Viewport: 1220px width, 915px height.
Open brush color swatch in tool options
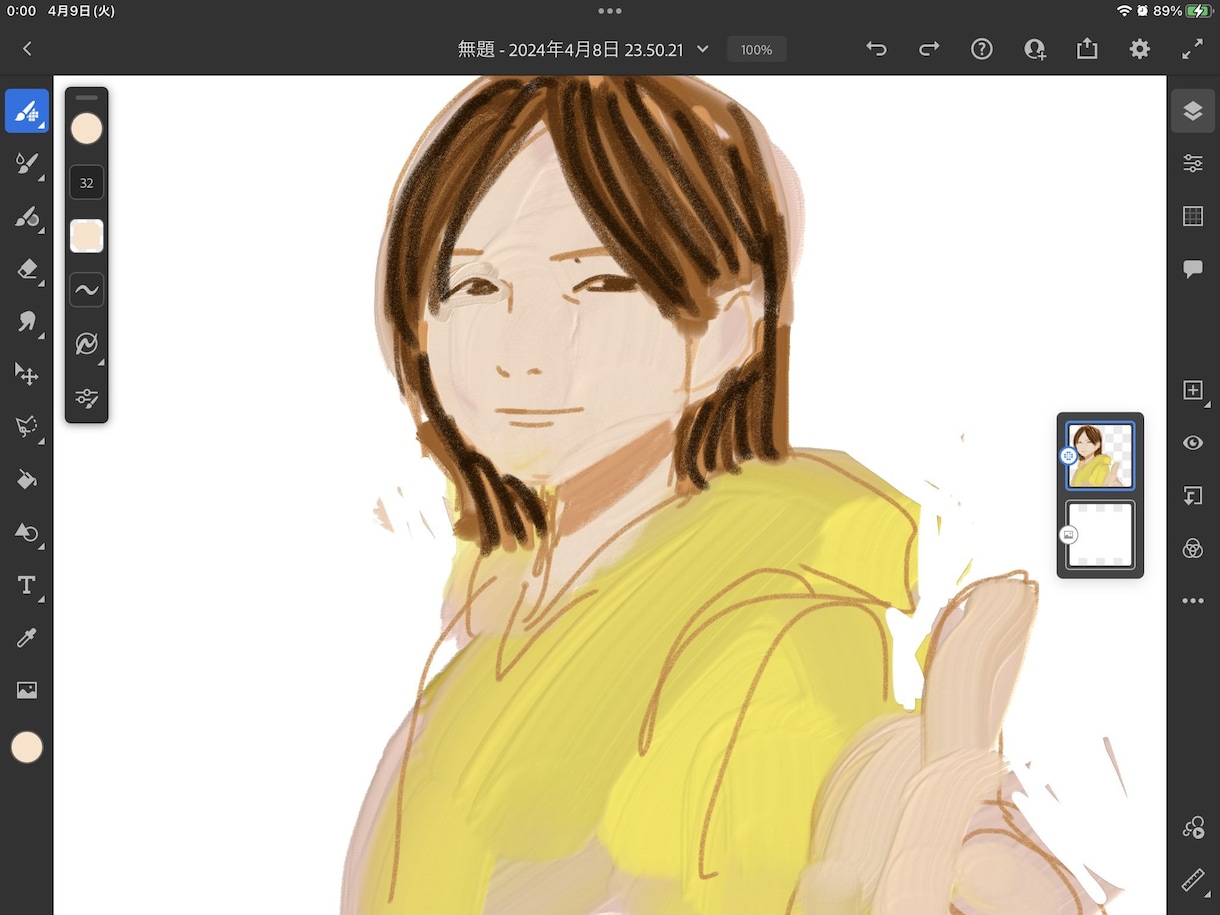click(87, 129)
